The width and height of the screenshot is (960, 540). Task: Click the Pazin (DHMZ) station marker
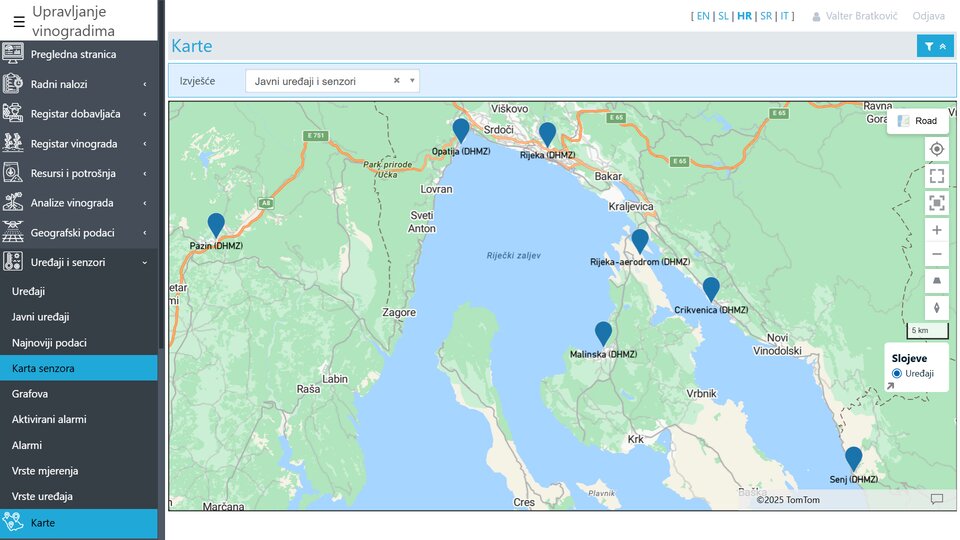[x=216, y=225]
